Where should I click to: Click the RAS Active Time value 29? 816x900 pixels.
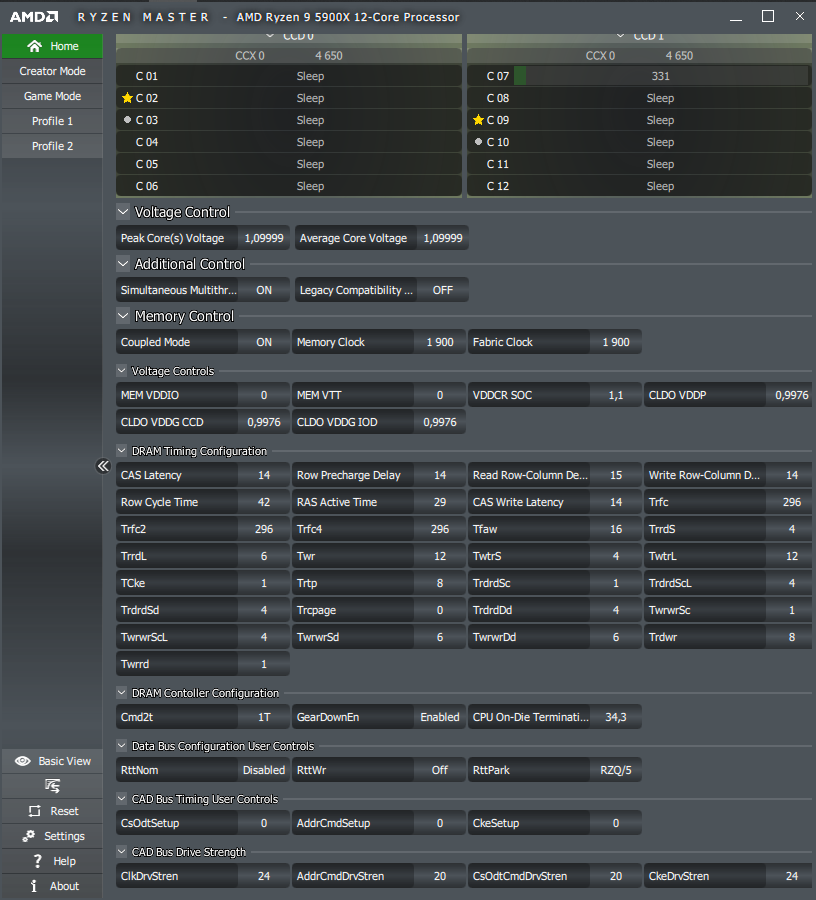(x=440, y=502)
